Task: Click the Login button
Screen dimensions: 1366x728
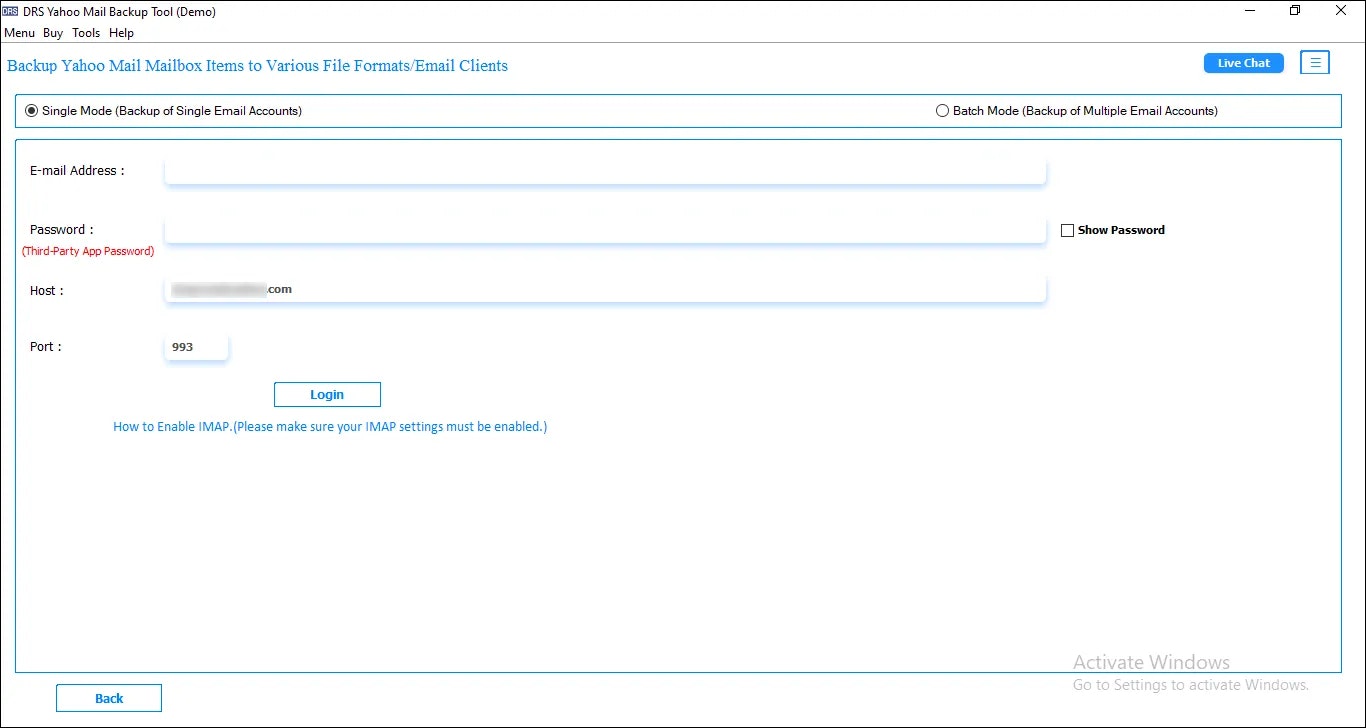Action: [x=327, y=395]
